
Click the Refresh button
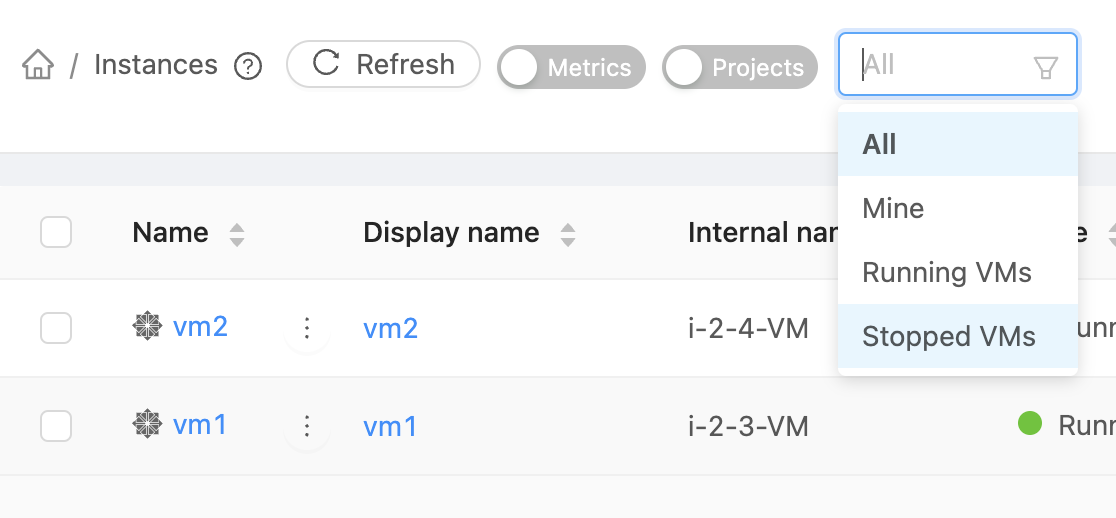tap(384, 64)
